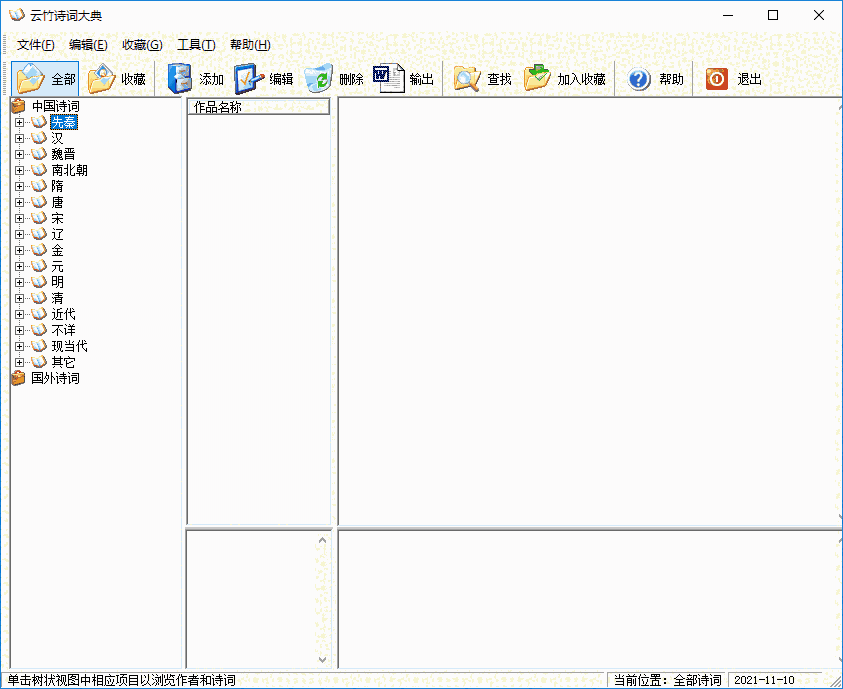The height and width of the screenshot is (689, 843).
Task: Open the 收藏 (Favorites) toolbar icon
Action: pyautogui.click(x=101, y=79)
